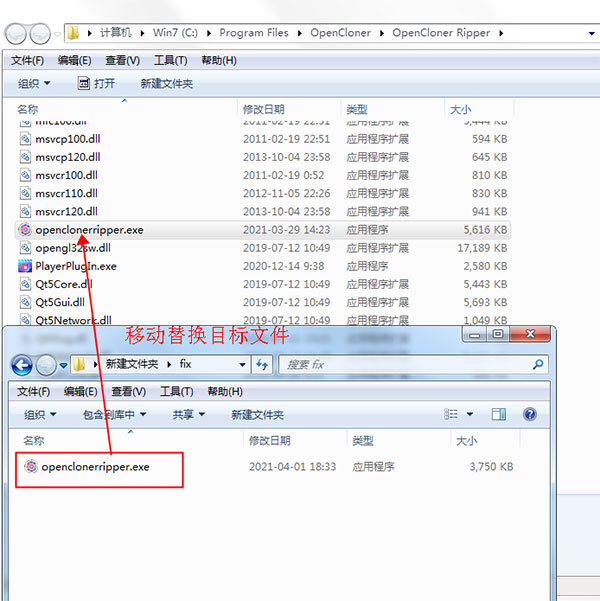
Task: Click the forward button in OpenCloner Ripper window
Action: coord(40,34)
